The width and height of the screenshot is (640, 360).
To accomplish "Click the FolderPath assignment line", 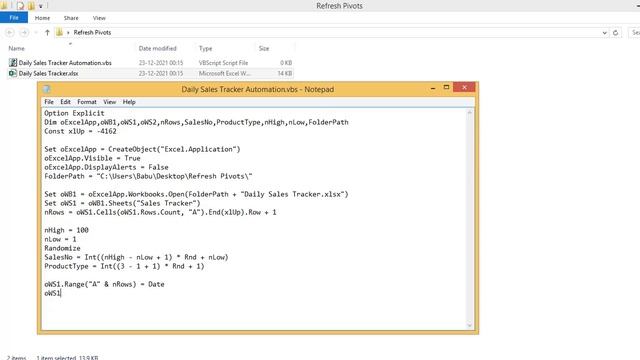I will 148,176.
